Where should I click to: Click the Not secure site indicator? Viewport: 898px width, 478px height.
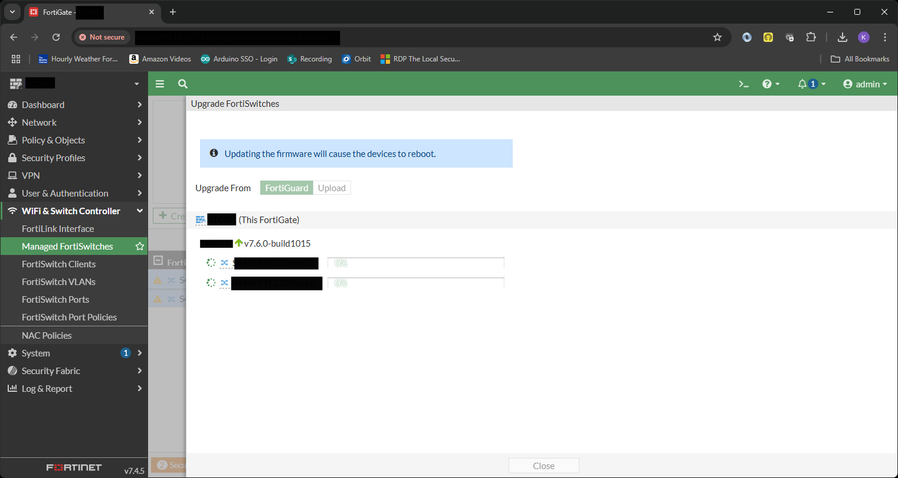(102, 37)
